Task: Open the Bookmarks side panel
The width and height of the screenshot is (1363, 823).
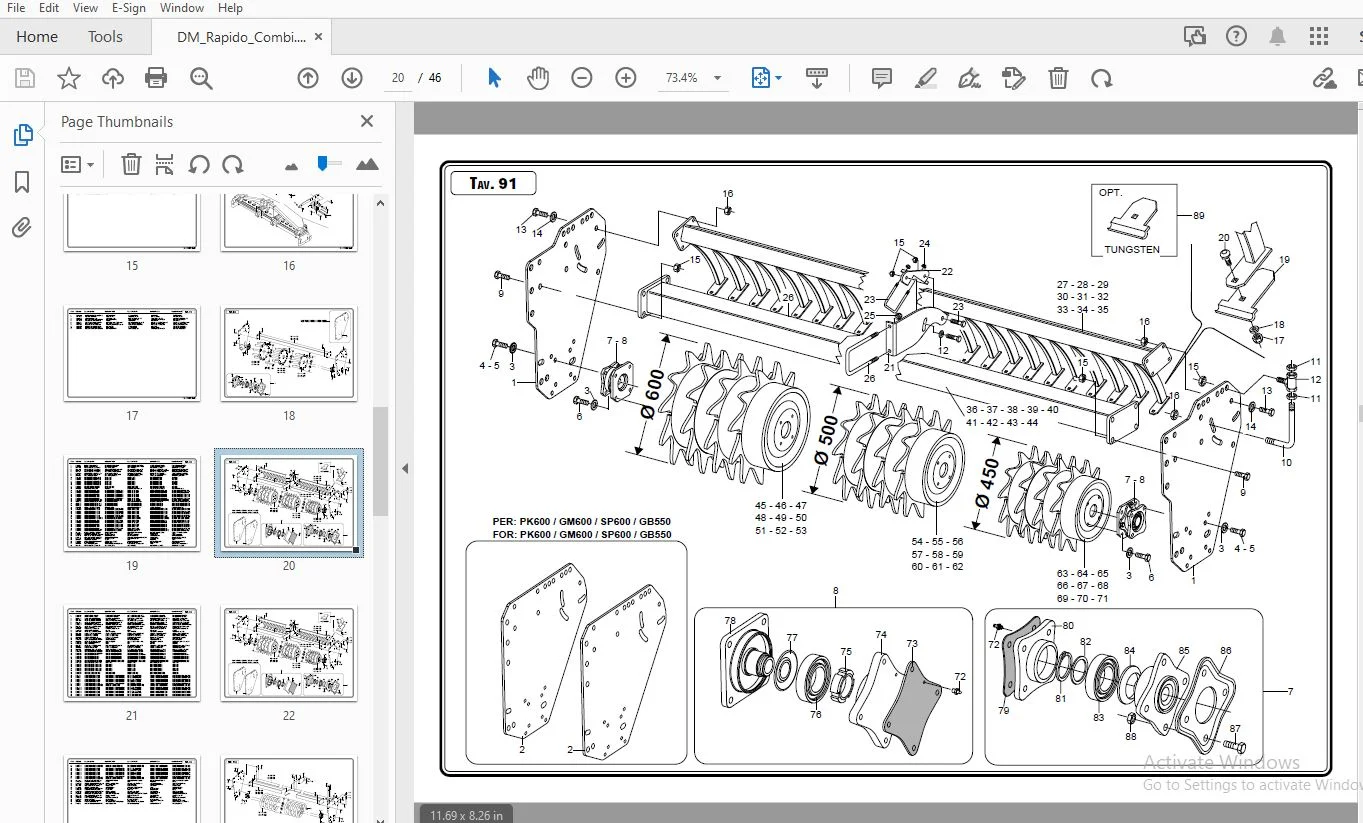Action: tap(22, 182)
